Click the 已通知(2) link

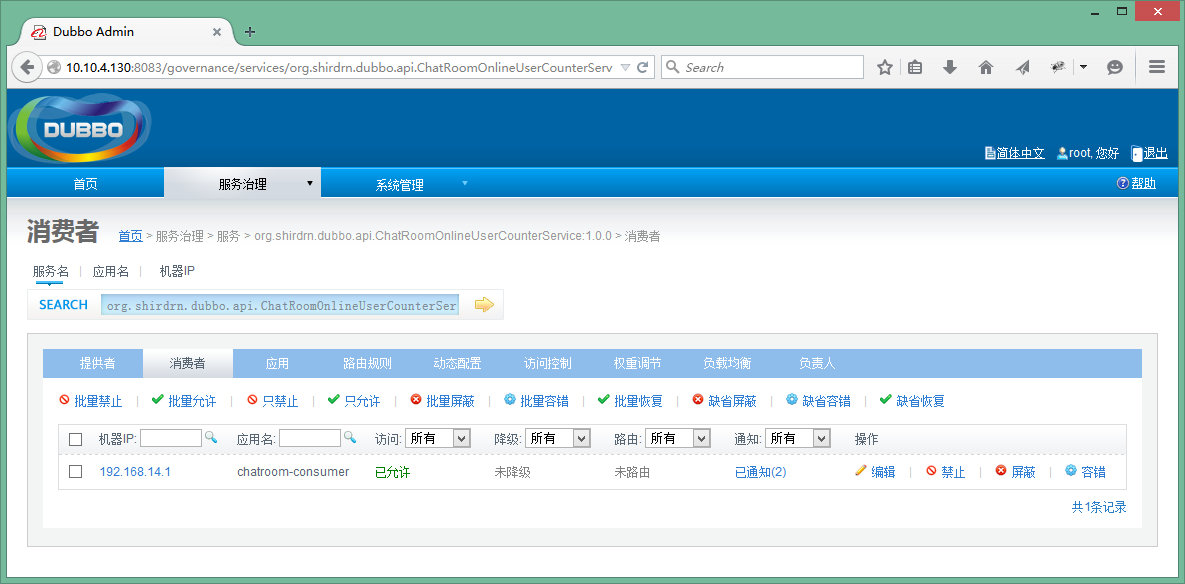tap(760, 472)
